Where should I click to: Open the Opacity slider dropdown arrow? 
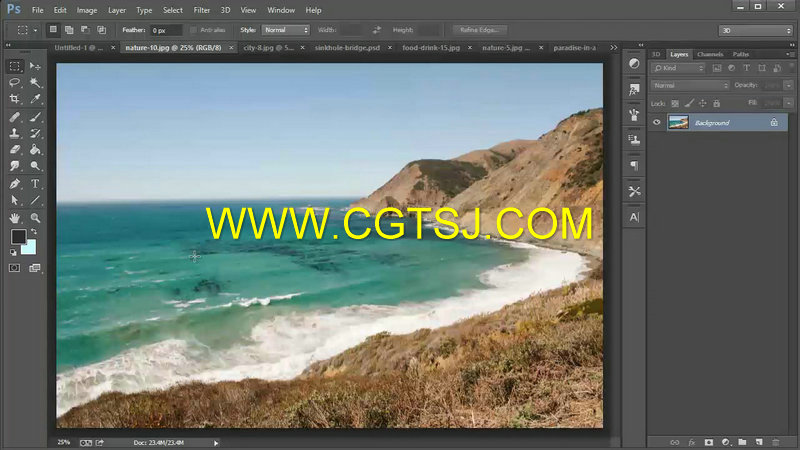click(x=789, y=85)
